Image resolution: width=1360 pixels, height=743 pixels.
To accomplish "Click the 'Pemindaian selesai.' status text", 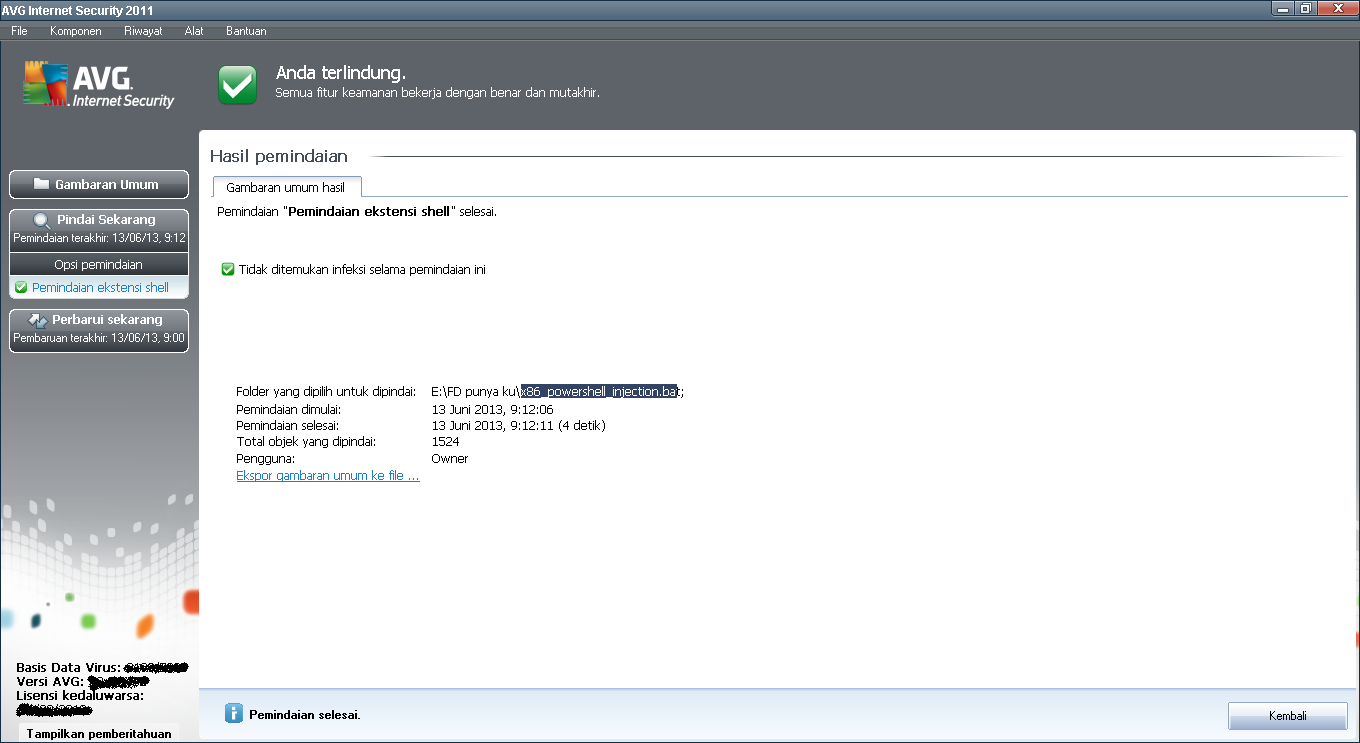I will point(305,715).
